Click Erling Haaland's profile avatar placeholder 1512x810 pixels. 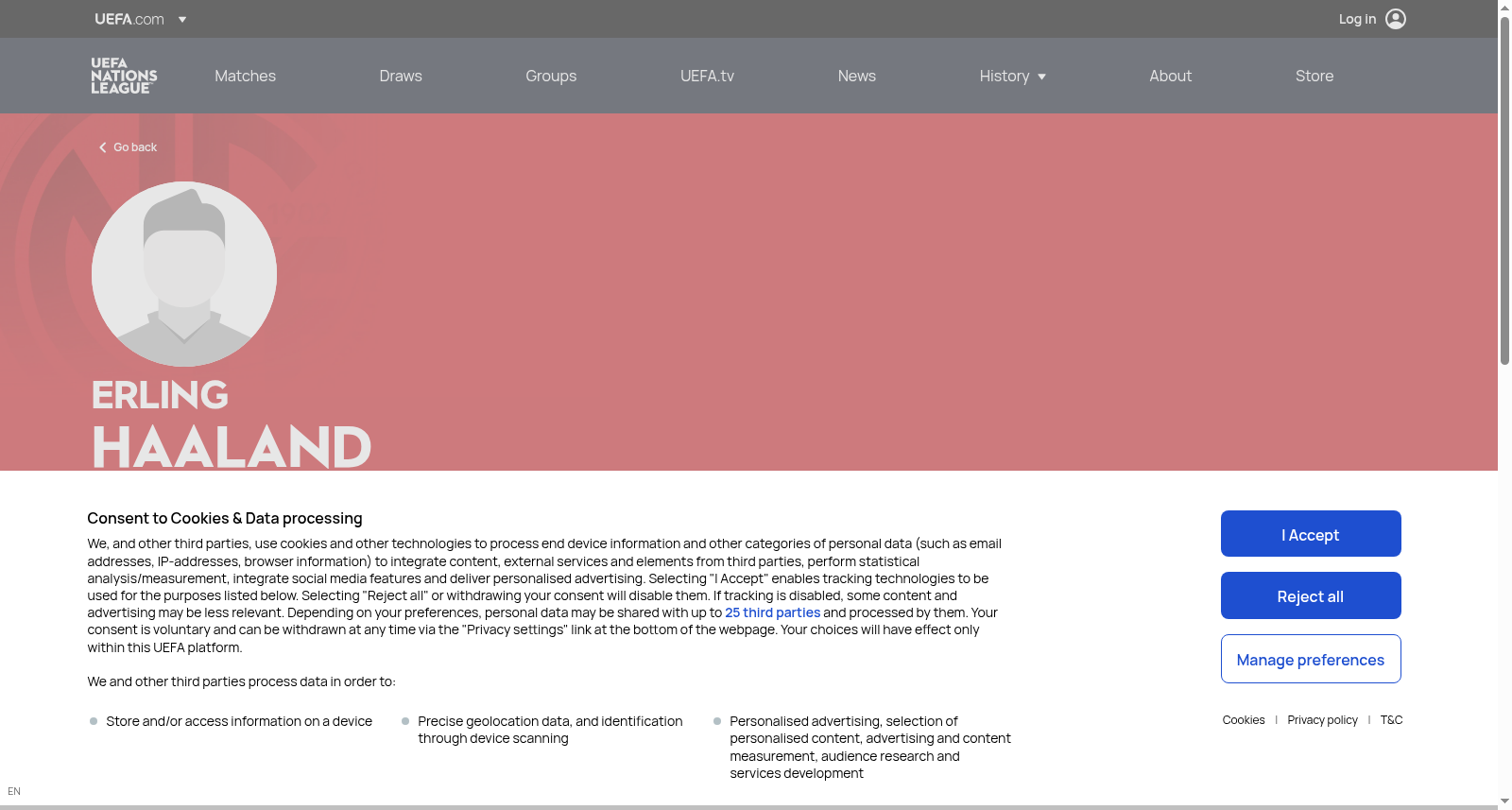[x=184, y=274]
